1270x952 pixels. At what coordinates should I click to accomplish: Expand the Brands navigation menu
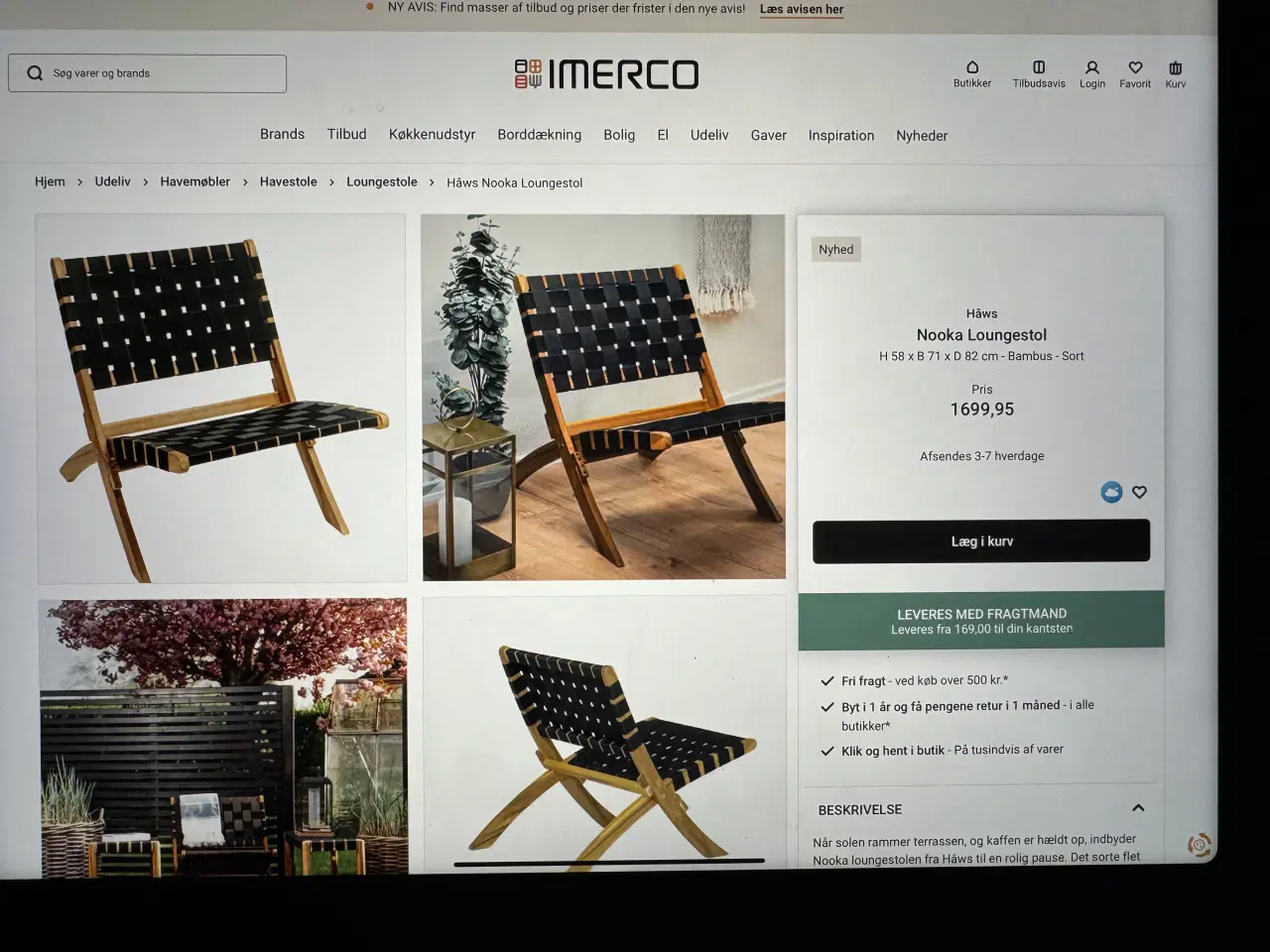click(x=282, y=134)
